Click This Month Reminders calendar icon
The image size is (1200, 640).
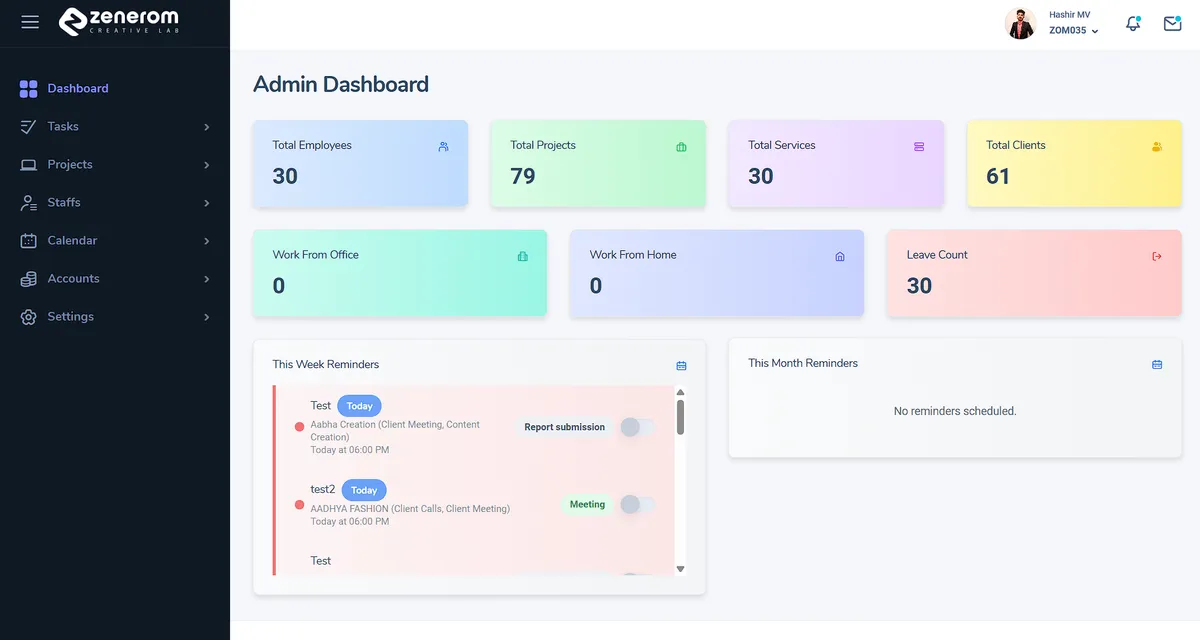coord(1157,365)
